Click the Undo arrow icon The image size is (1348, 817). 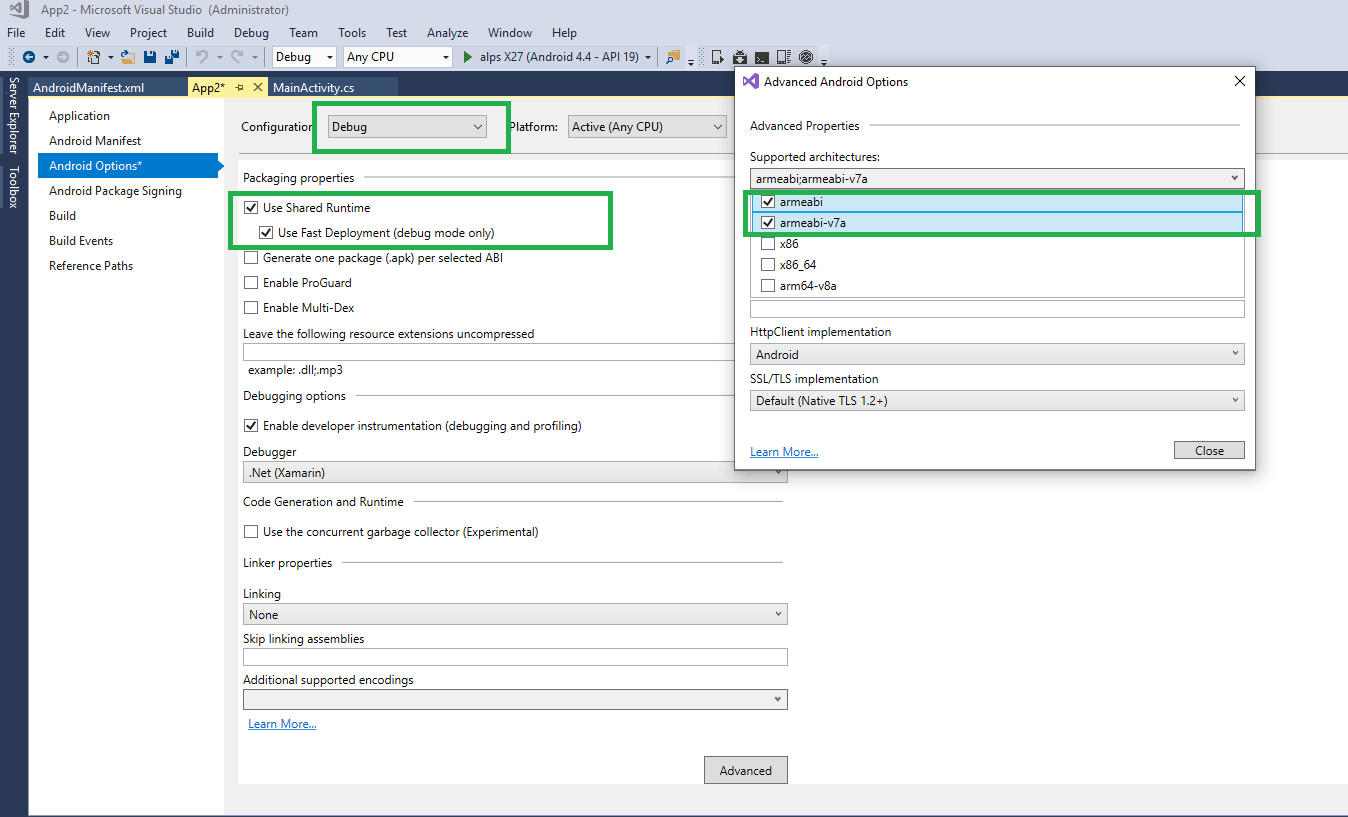coord(202,57)
